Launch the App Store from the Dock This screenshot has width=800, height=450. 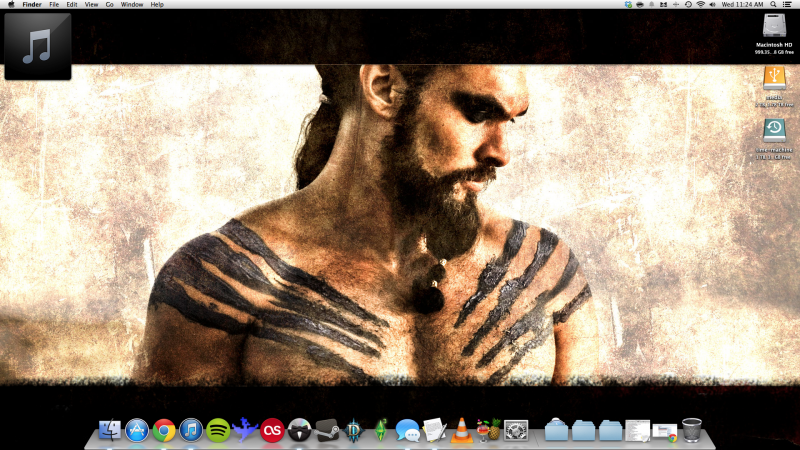137,430
